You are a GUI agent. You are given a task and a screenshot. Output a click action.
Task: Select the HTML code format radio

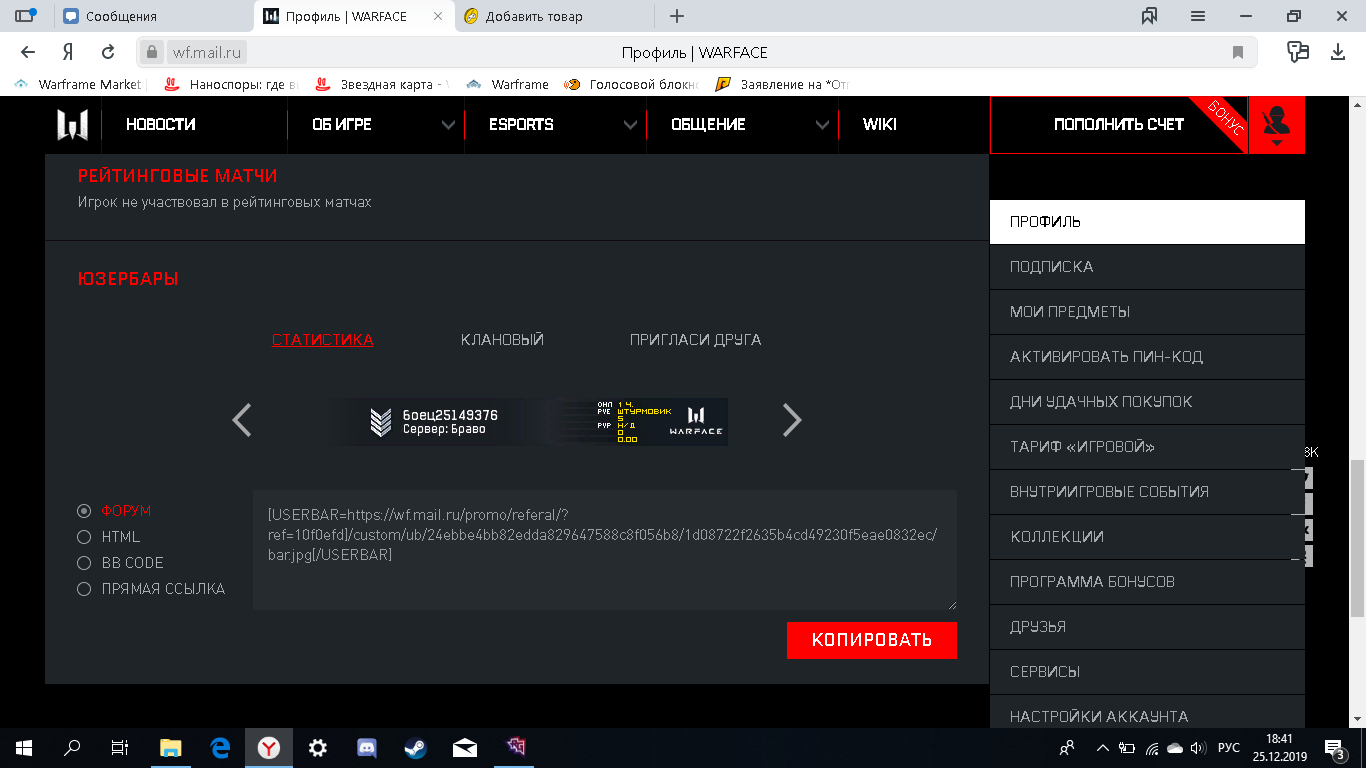point(84,537)
